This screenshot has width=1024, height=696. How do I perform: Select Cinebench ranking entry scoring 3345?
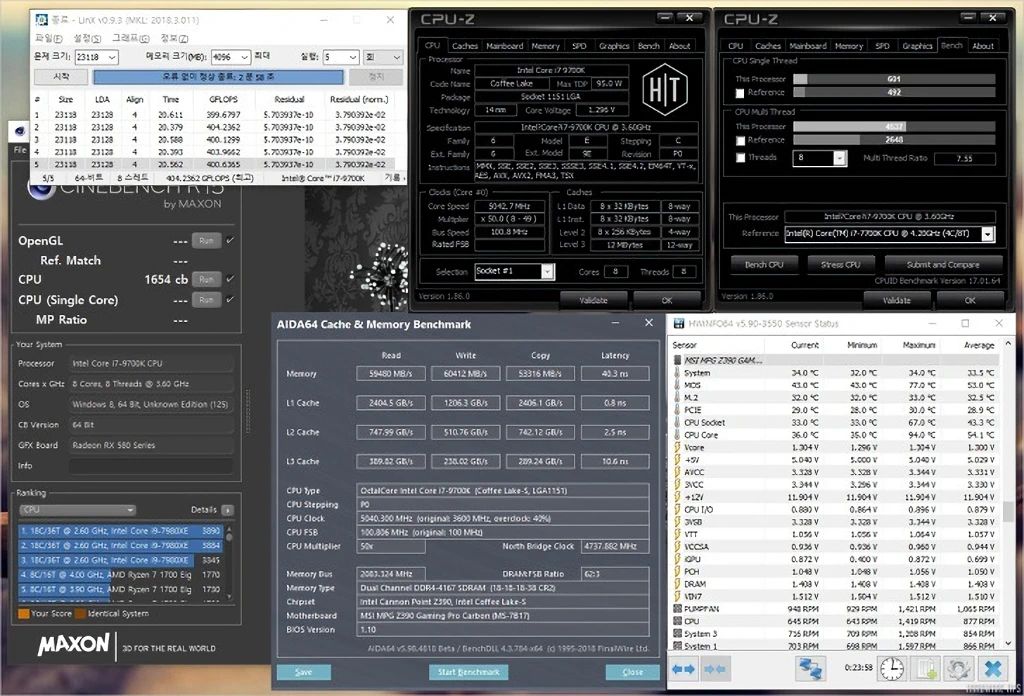[x=121, y=560]
